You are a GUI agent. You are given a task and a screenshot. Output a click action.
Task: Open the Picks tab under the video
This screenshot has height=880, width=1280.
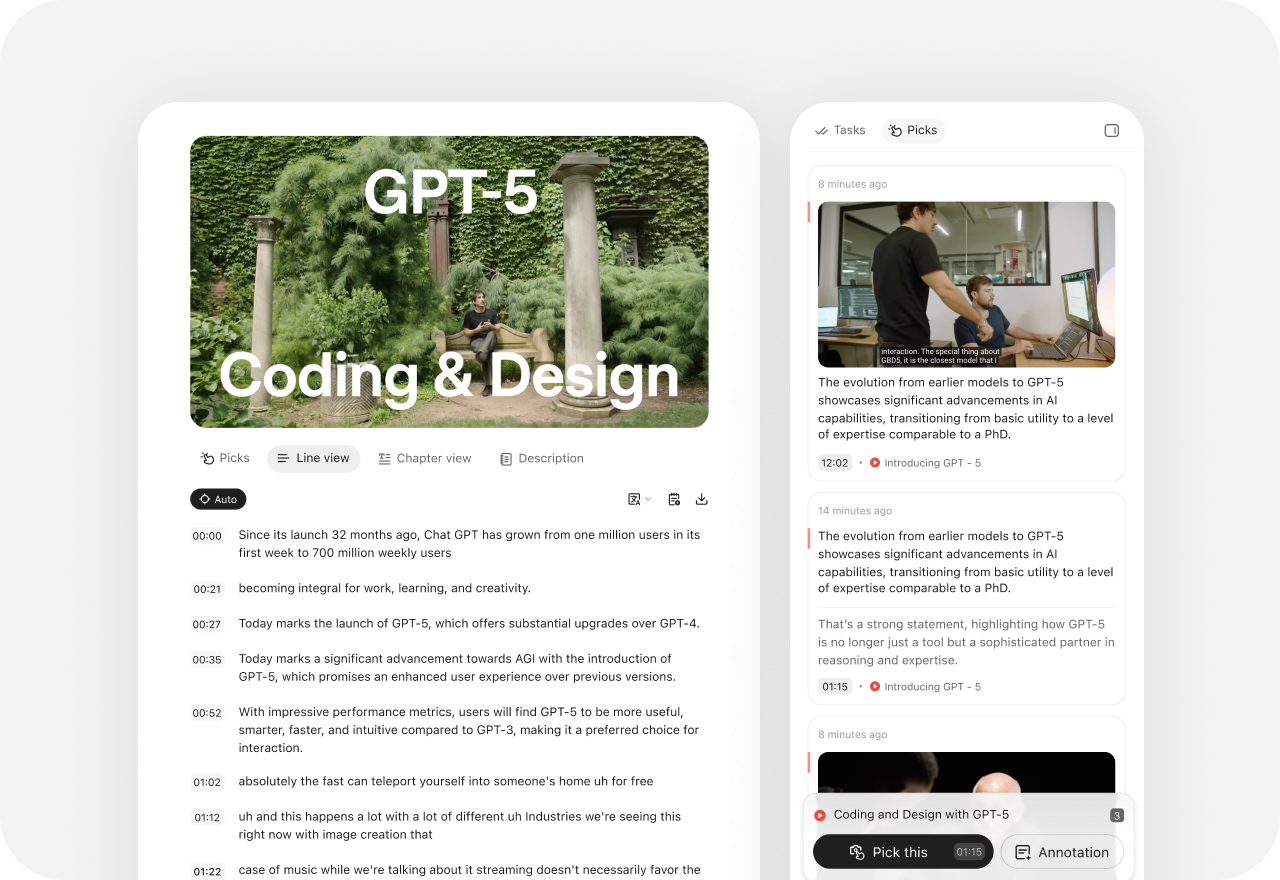(x=225, y=458)
